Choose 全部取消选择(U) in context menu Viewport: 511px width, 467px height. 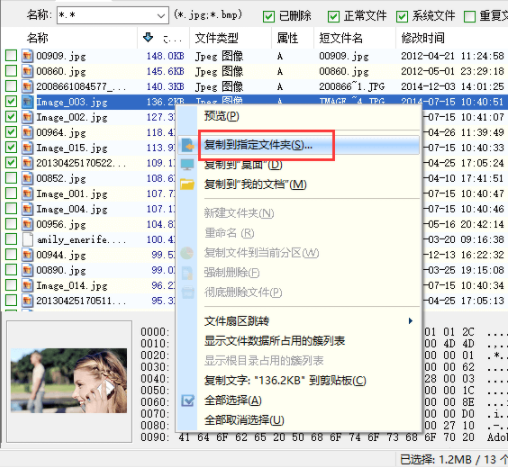tap(244, 420)
